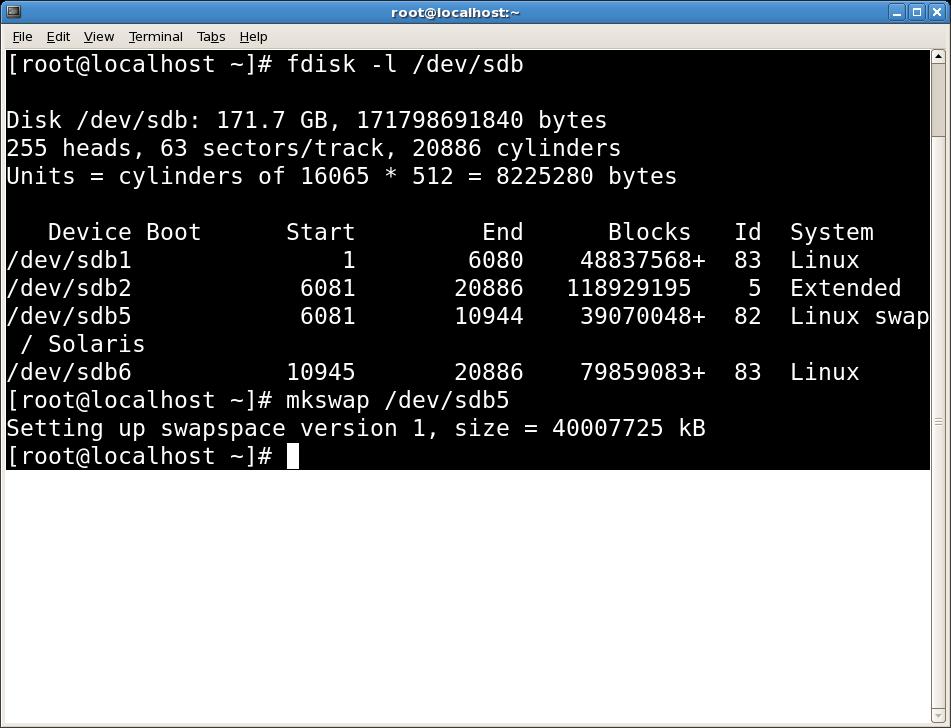The image size is (951, 728).
Task: Click the scrollbar up arrow
Action: click(x=940, y=54)
